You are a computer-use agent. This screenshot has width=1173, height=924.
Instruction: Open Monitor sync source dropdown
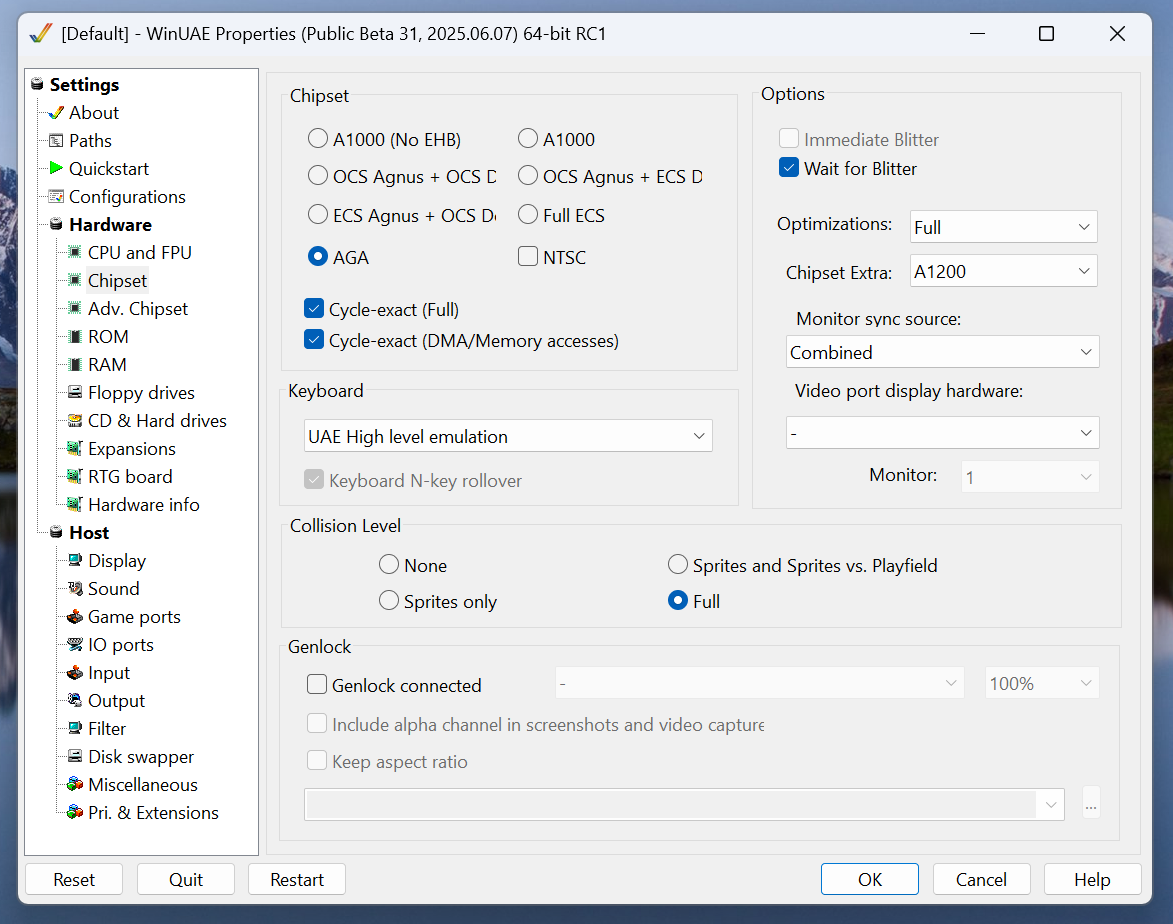point(943,352)
